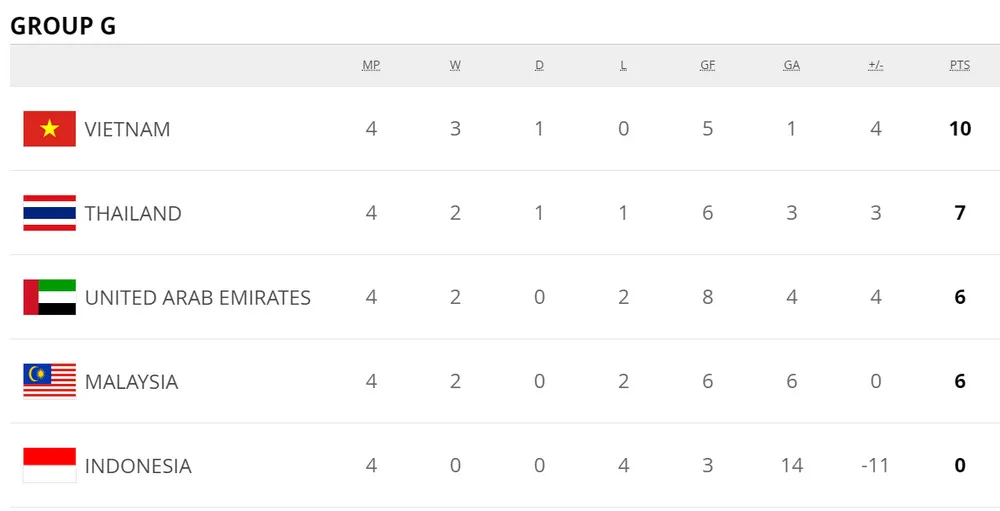Screen dimensions: 1000x511
Task: Open the THAILAND team link
Action: coord(133,213)
